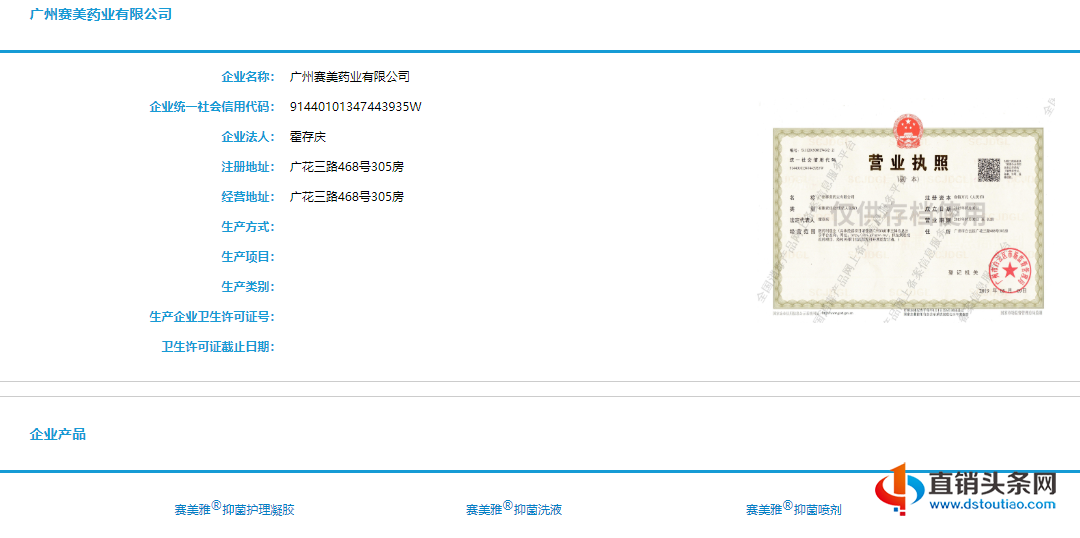
Task: Click the 企业产品 section heading
Action: tap(58, 434)
